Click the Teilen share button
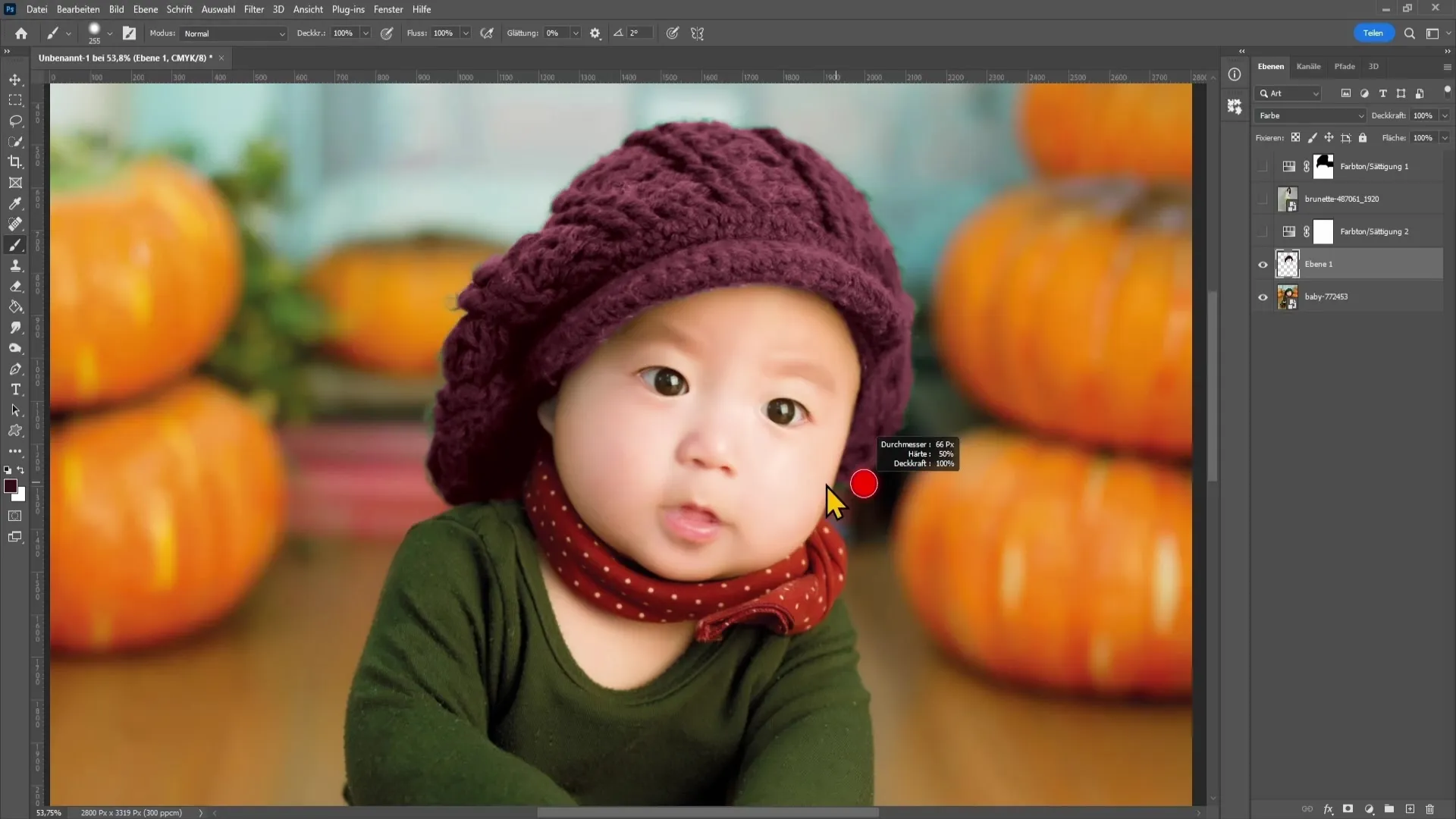Screen dimensions: 1456x819 pyautogui.click(x=1373, y=33)
